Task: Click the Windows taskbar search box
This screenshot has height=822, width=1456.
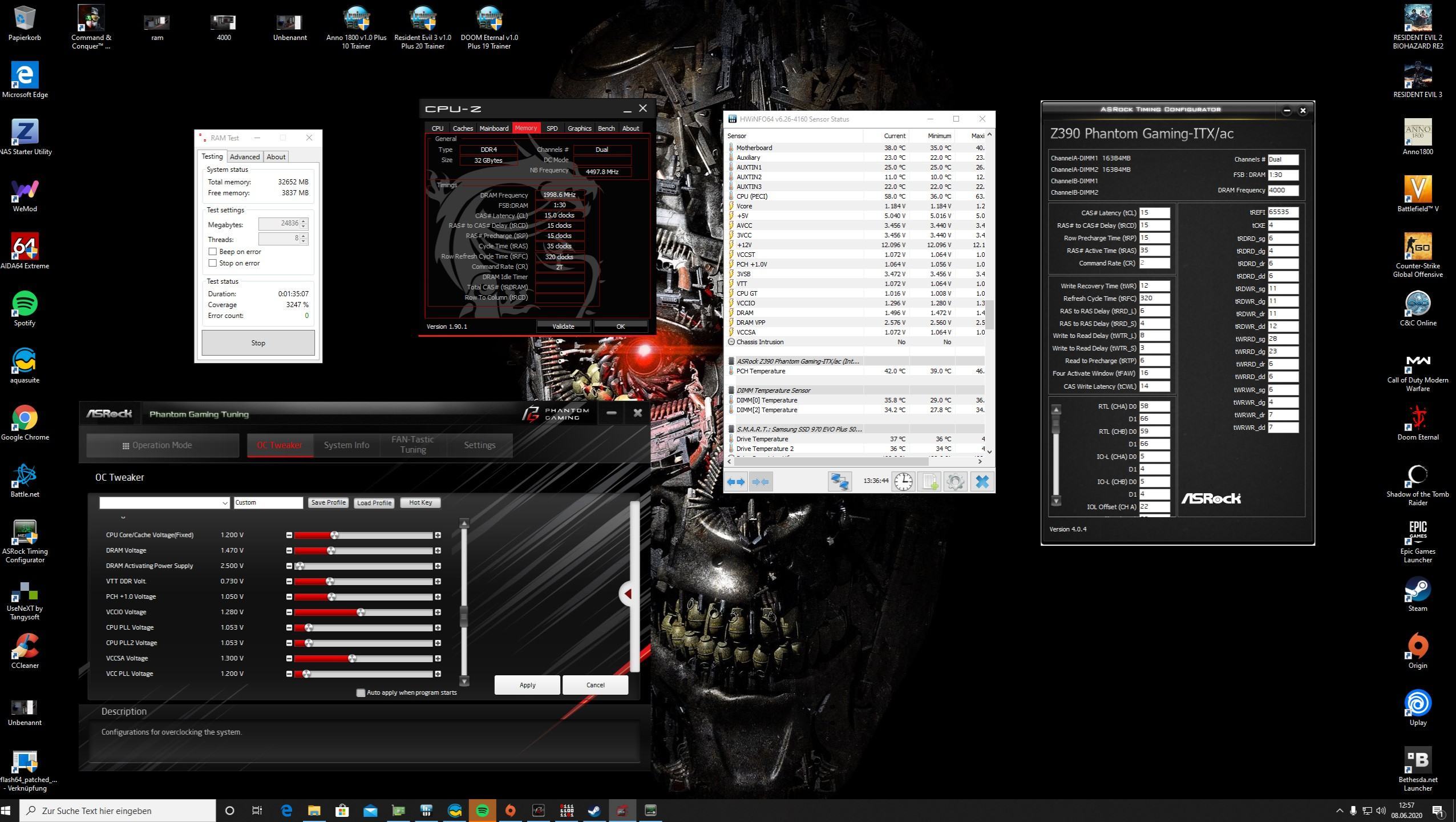Action: 118,811
